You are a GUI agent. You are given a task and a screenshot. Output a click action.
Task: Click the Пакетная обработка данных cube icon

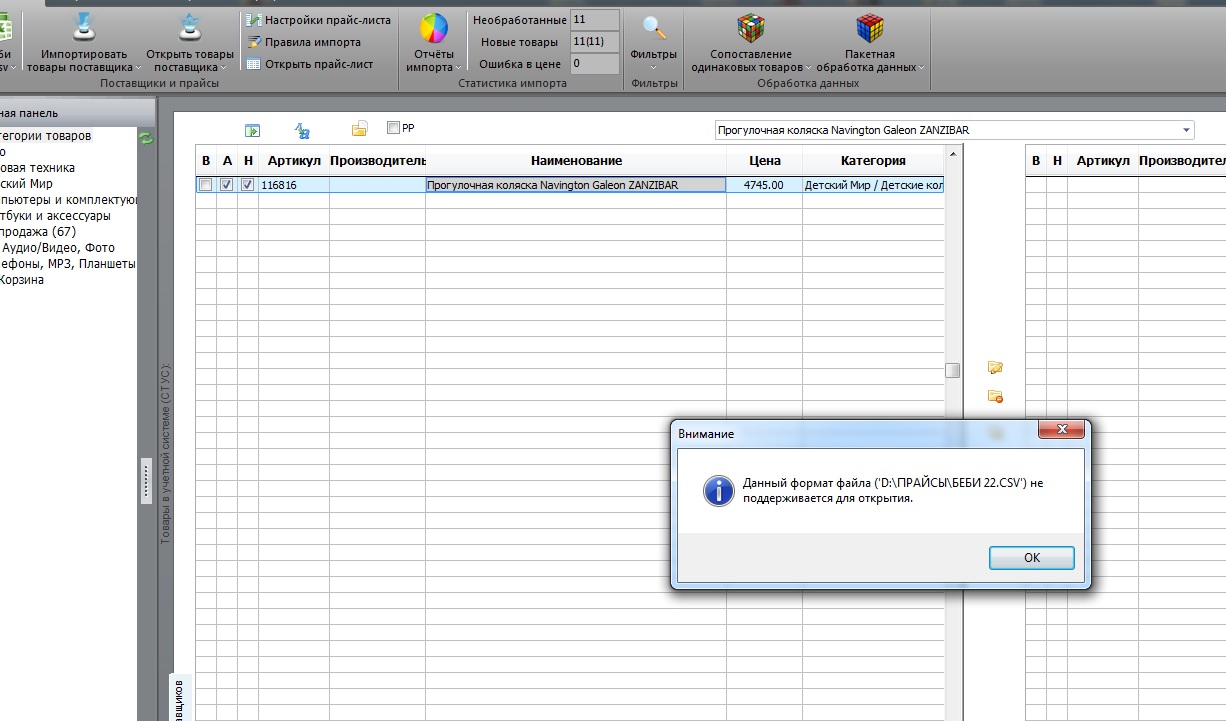(x=869, y=27)
